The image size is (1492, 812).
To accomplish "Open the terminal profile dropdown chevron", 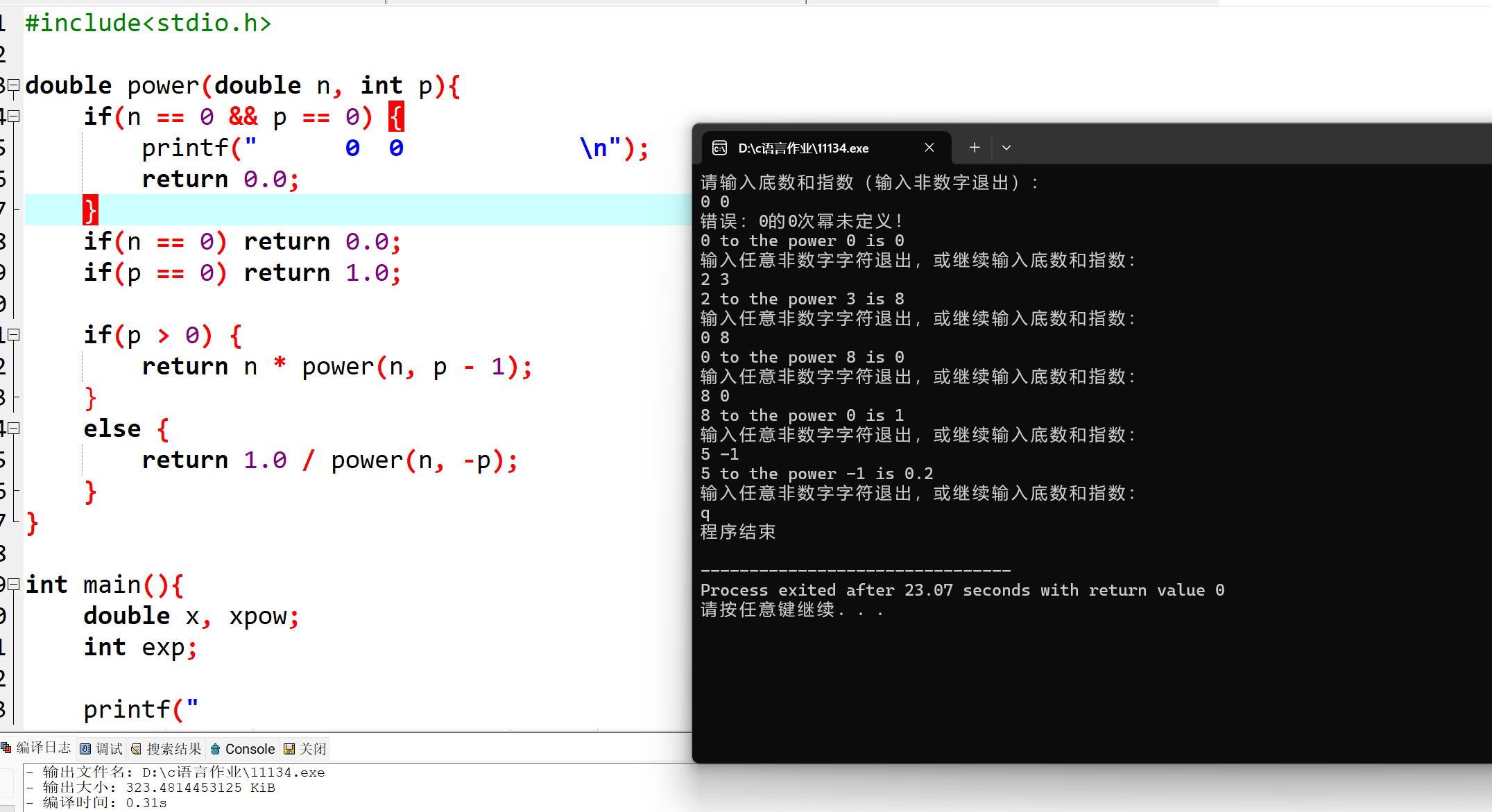I will tap(1006, 148).
